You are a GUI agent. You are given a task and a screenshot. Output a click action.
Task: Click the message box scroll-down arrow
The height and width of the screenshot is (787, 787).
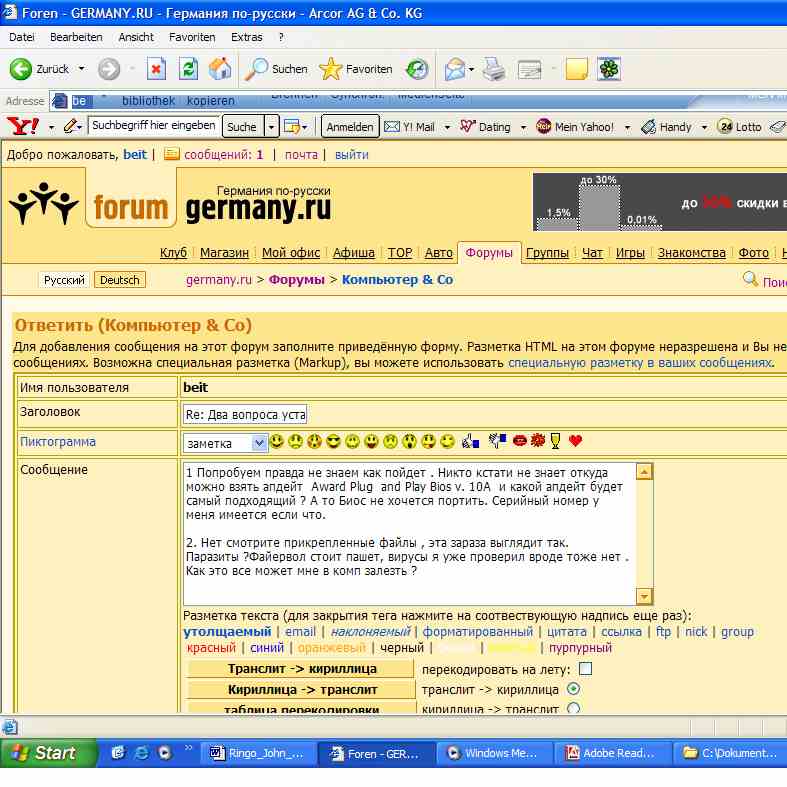point(644,596)
